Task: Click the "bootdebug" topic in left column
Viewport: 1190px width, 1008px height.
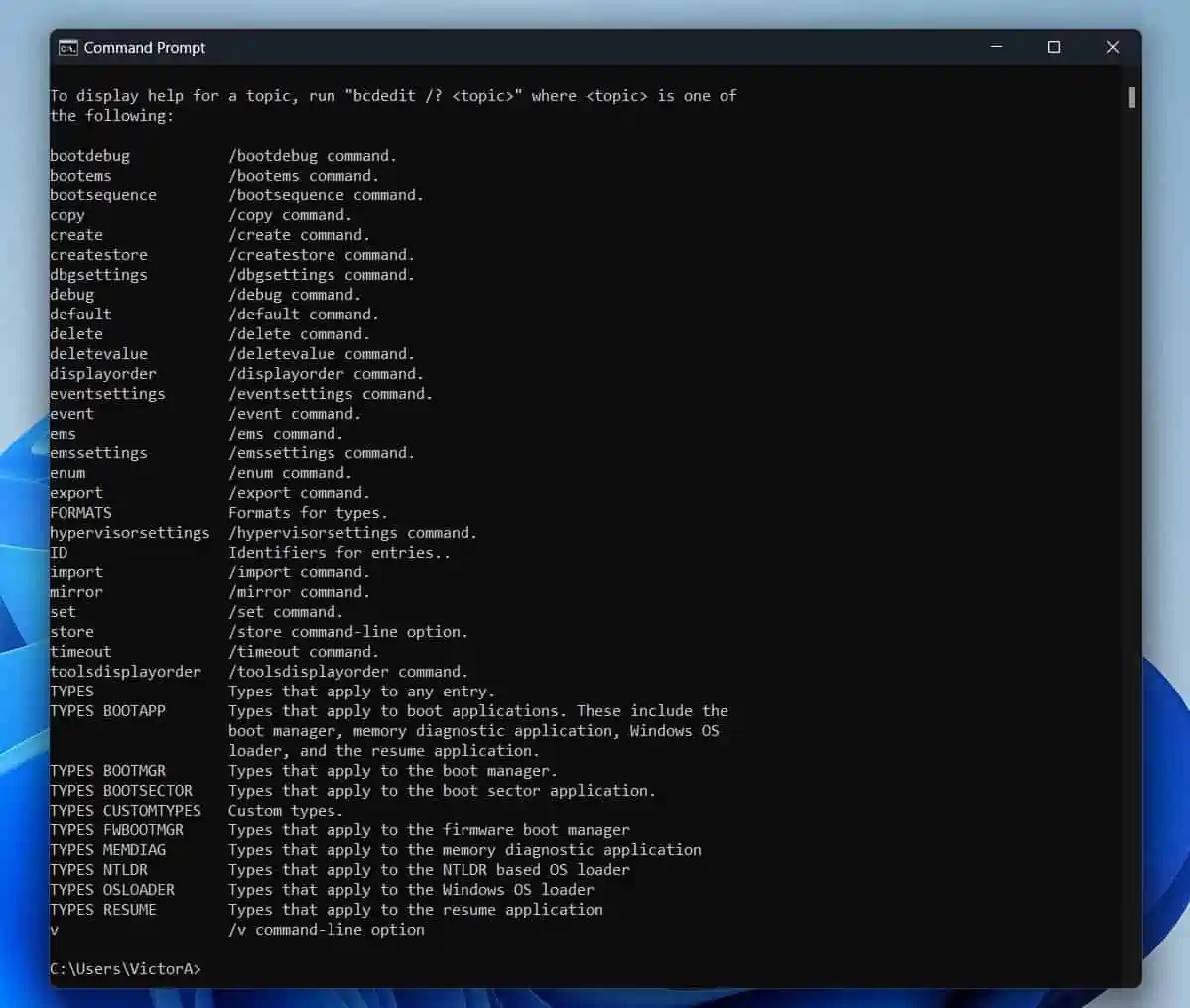Action: (x=90, y=156)
